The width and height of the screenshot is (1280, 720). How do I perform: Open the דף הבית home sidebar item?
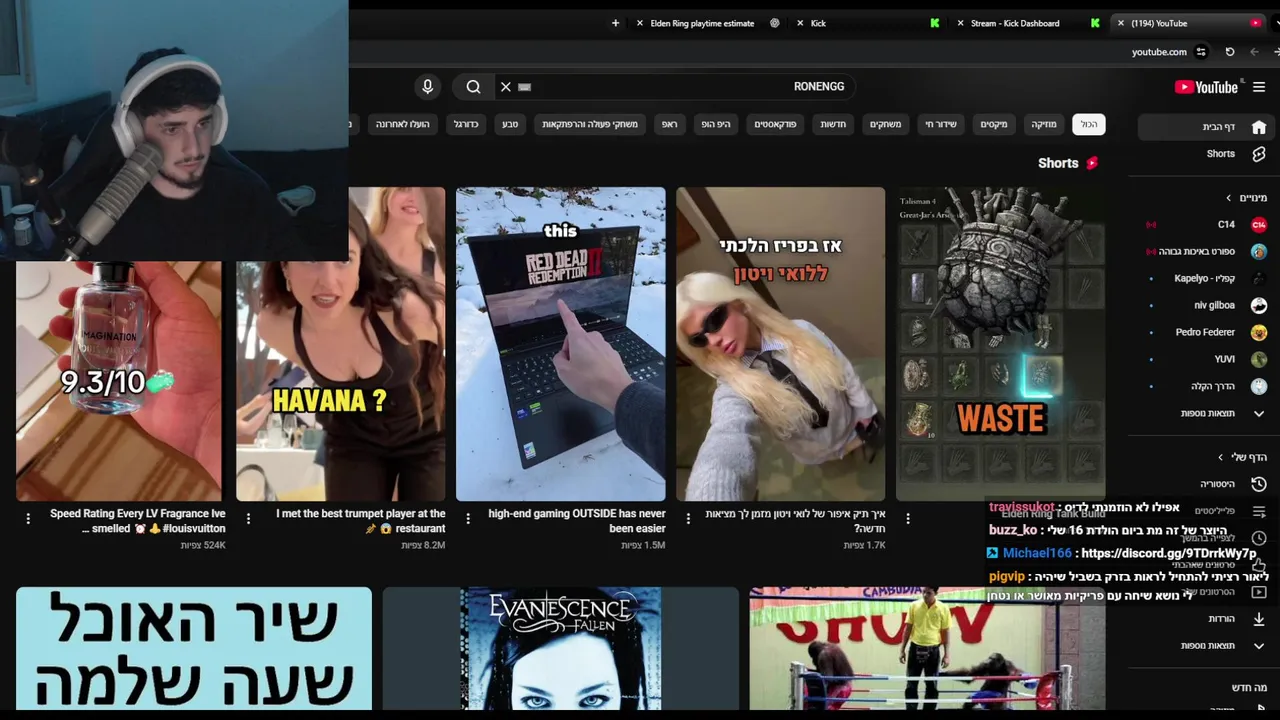(x=1205, y=127)
